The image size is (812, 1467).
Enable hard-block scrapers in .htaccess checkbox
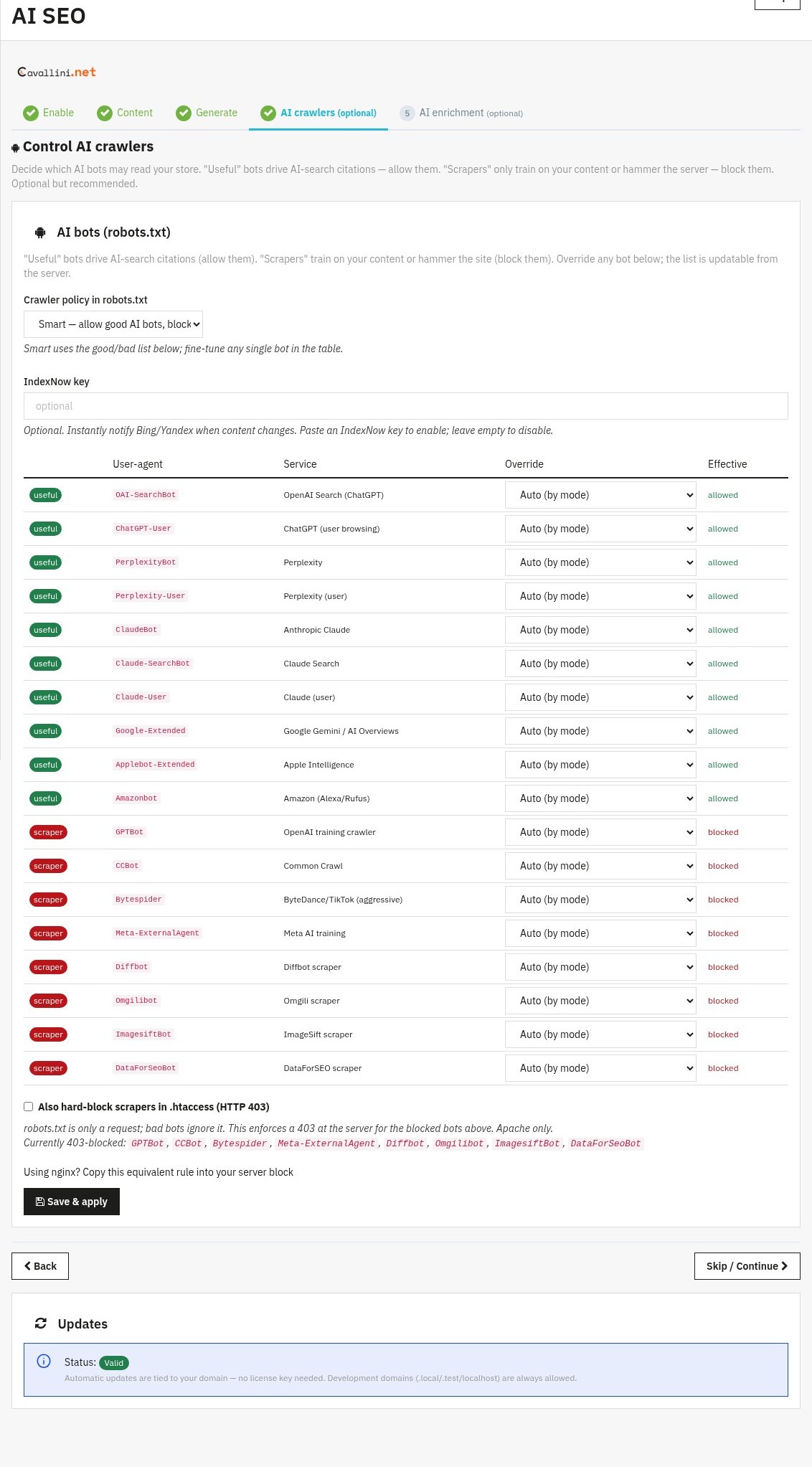point(29,1107)
